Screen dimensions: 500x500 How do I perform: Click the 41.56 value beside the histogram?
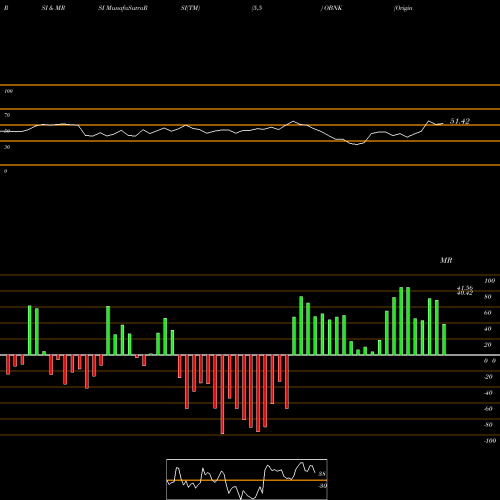coord(465,288)
